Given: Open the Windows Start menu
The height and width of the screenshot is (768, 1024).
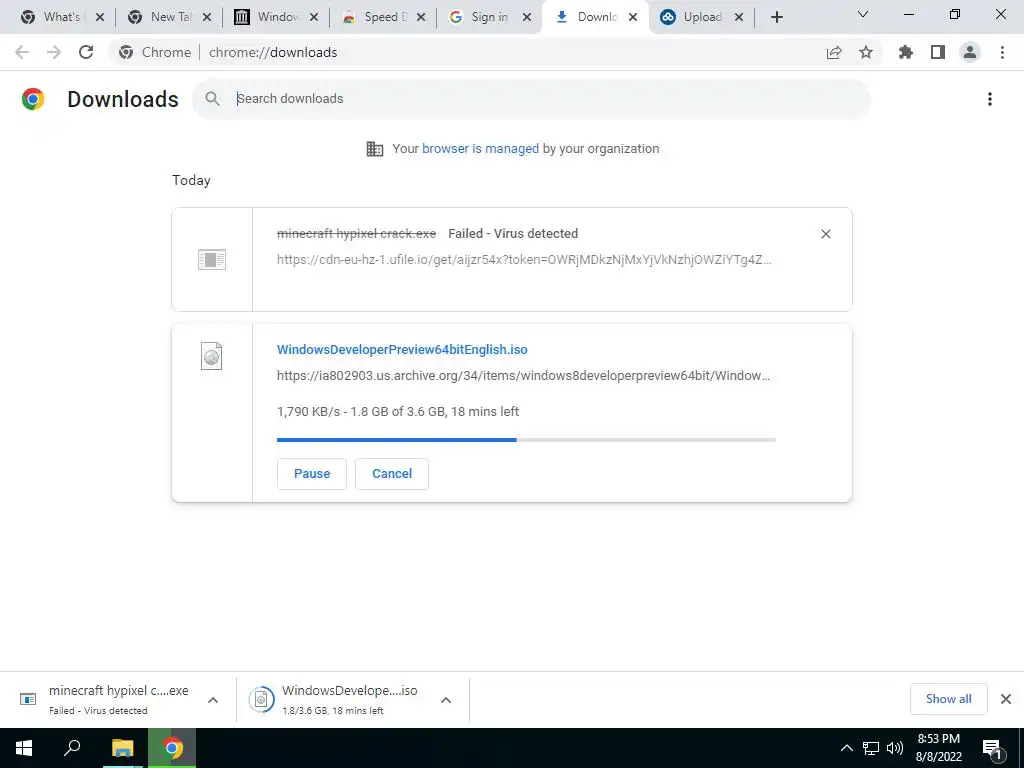Looking at the screenshot, I should coord(24,748).
